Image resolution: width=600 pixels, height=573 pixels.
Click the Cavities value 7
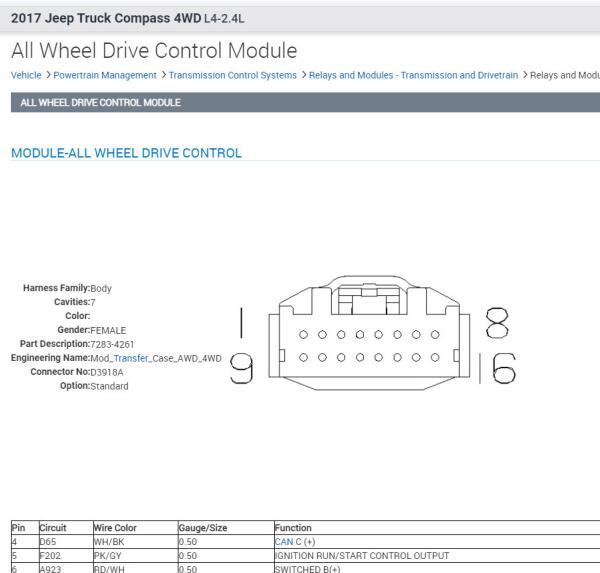[93, 302]
